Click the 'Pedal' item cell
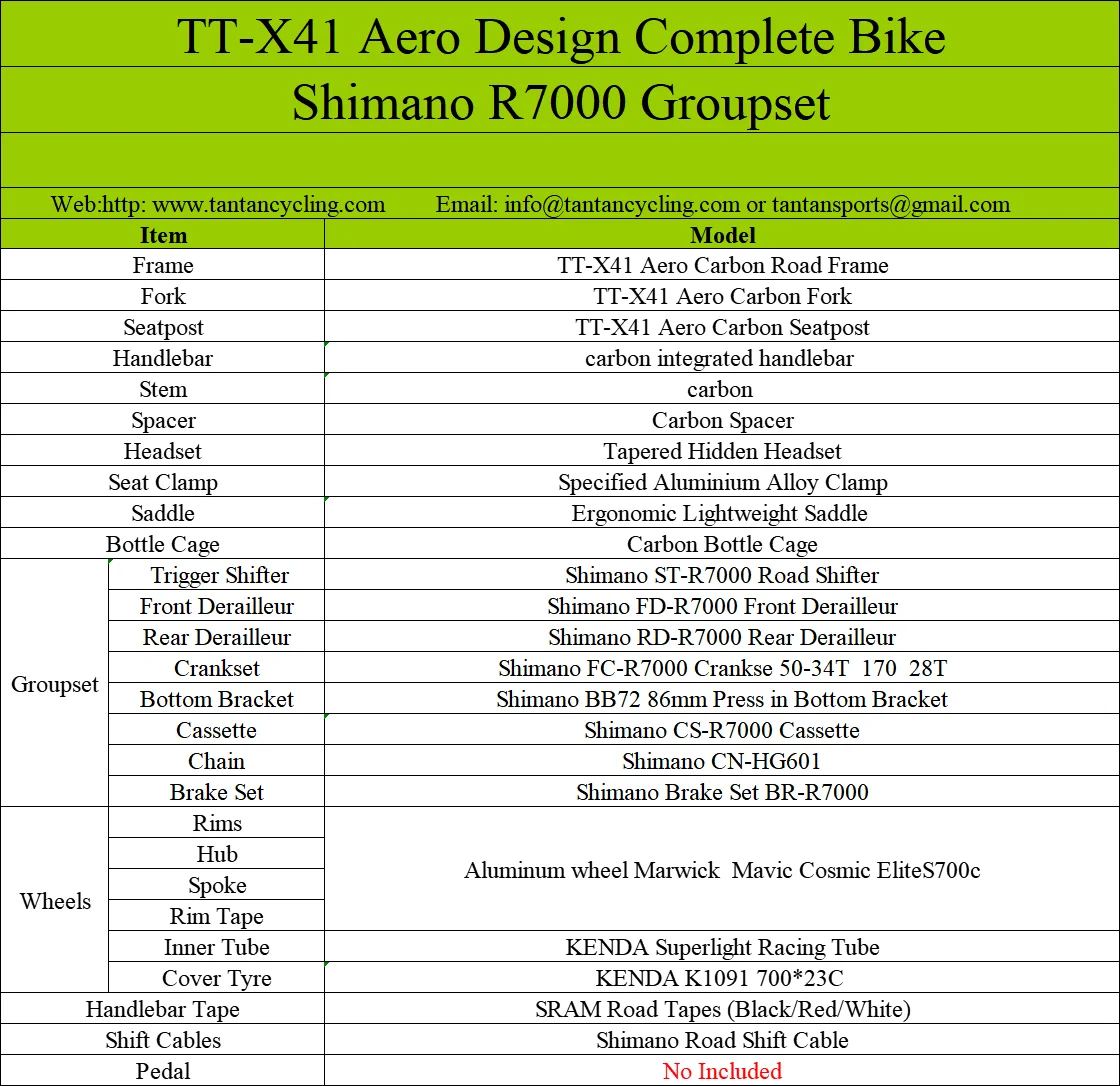This screenshot has width=1120, height=1086. click(162, 1070)
